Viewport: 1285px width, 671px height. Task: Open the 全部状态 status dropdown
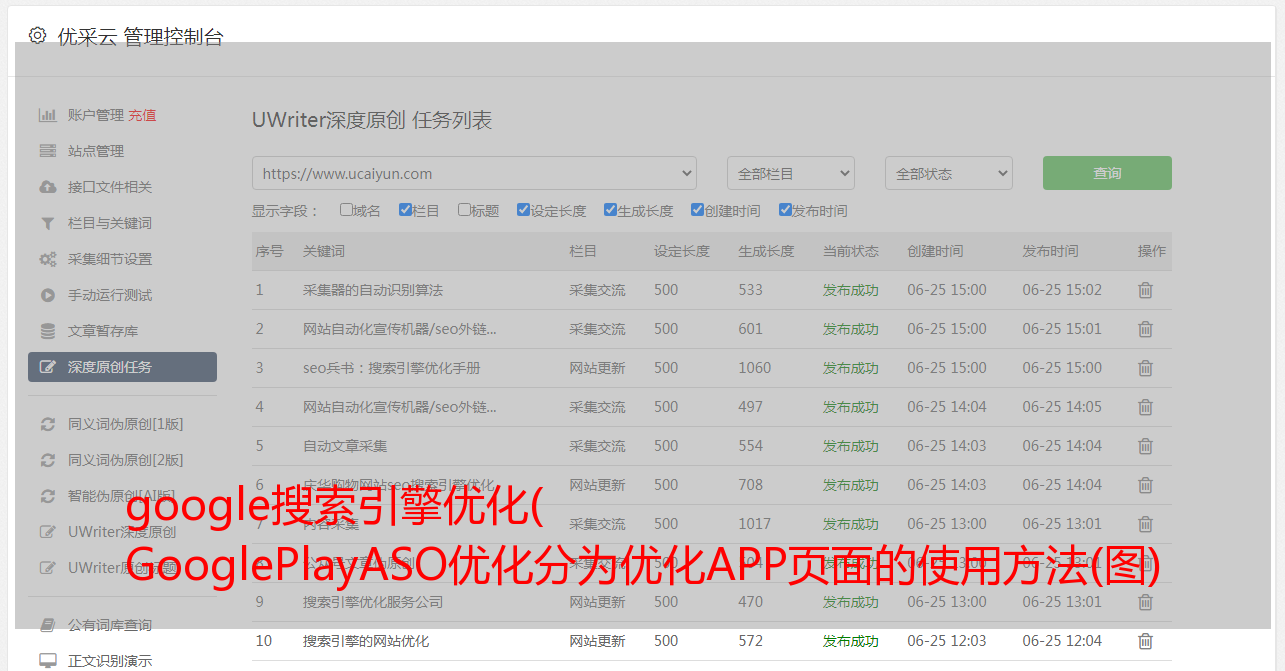pos(948,173)
